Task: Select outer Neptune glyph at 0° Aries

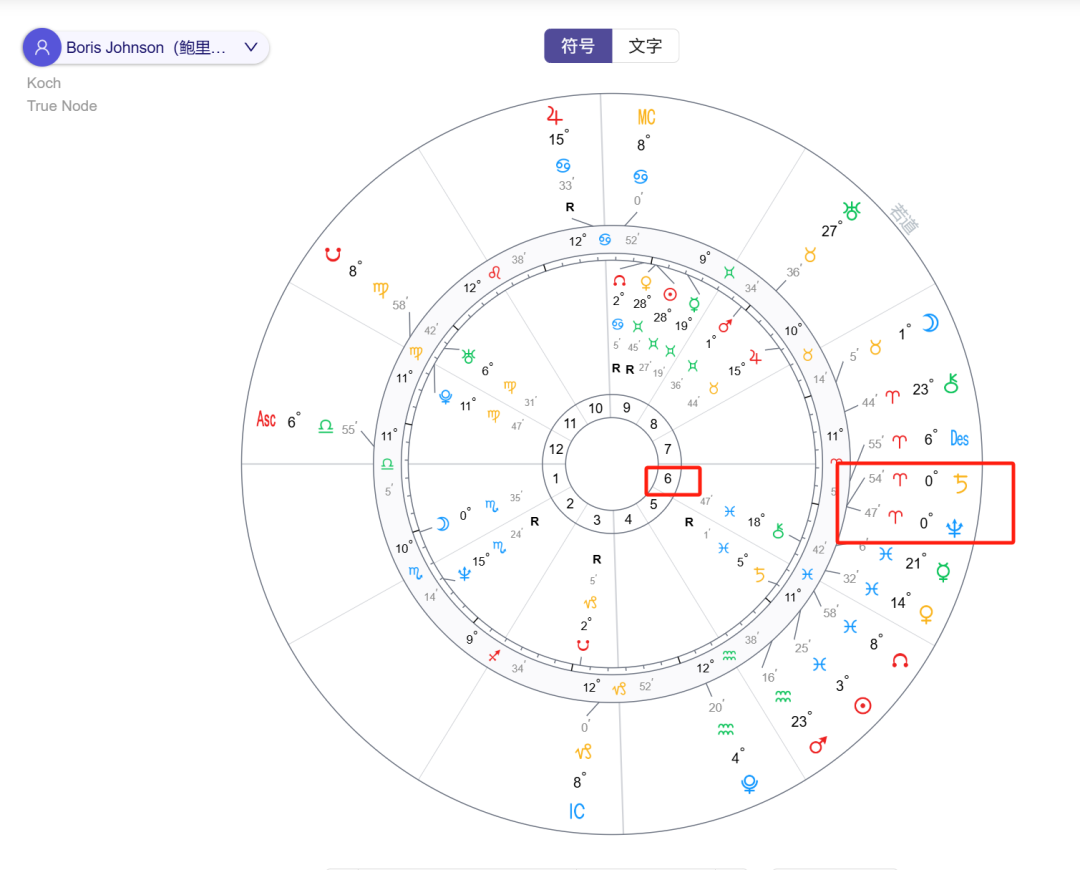Action: click(955, 528)
